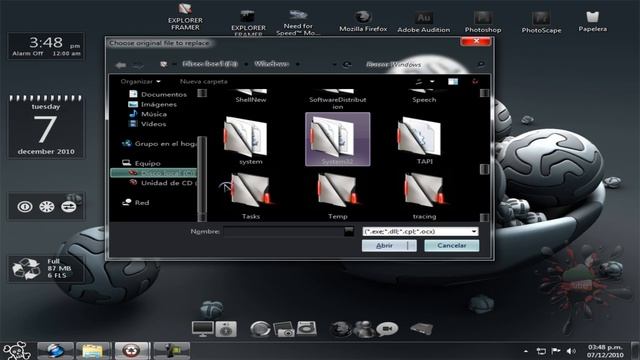Screen dimensions: 640x360
Task: Open Need for Speed desktop shortcut
Action: [x=298, y=22]
